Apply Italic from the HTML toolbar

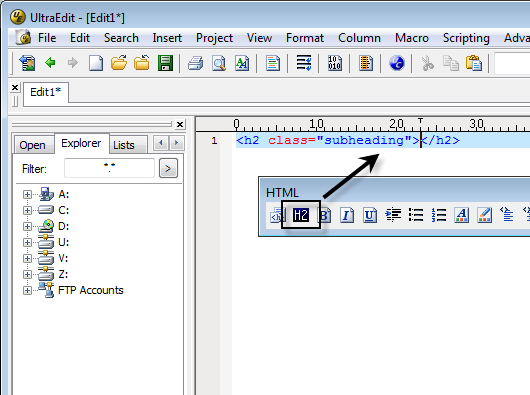pyautogui.click(x=347, y=215)
